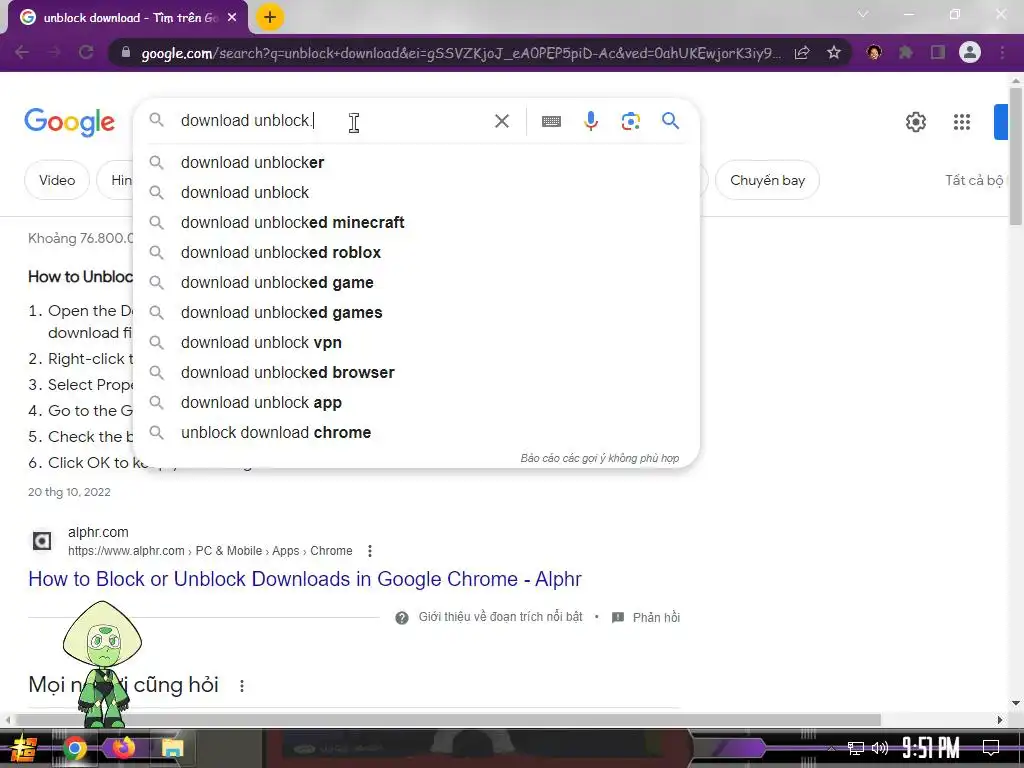Viewport: 1024px width, 768px height.
Task: Go back to previous page
Action: [x=22, y=52]
